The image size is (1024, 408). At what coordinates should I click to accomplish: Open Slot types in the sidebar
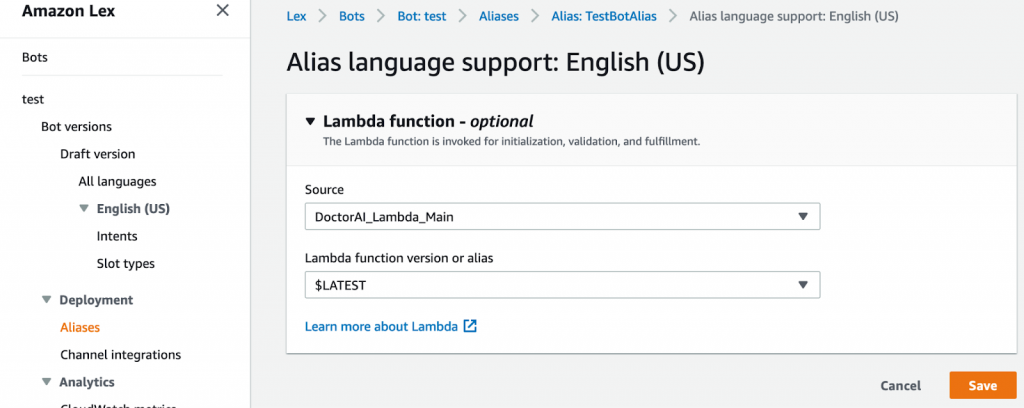(x=125, y=264)
